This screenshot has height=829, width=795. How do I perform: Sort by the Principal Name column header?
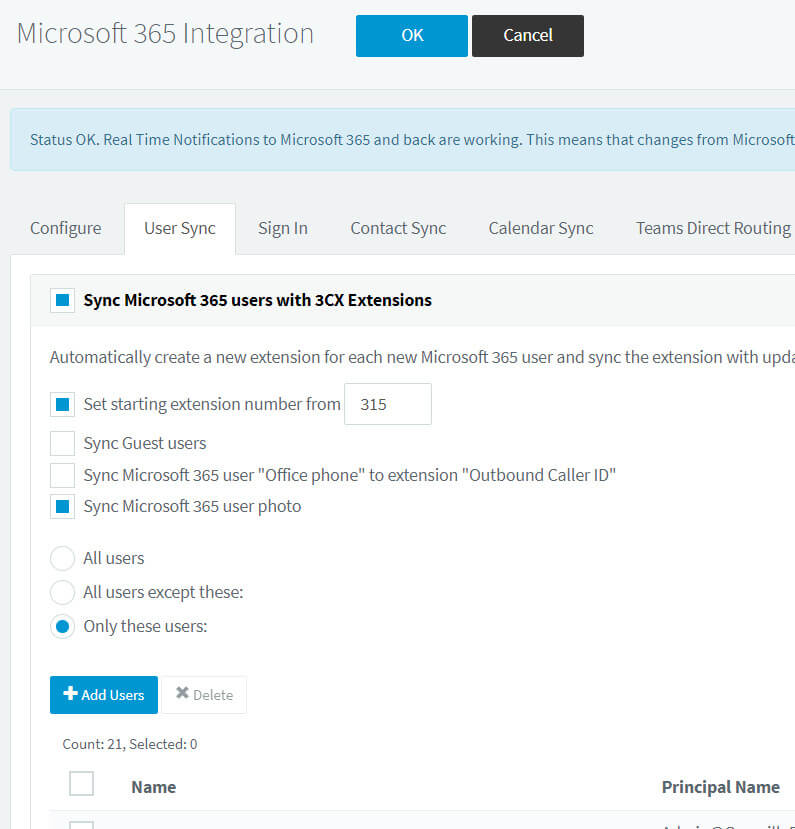[x=720, y=787]
